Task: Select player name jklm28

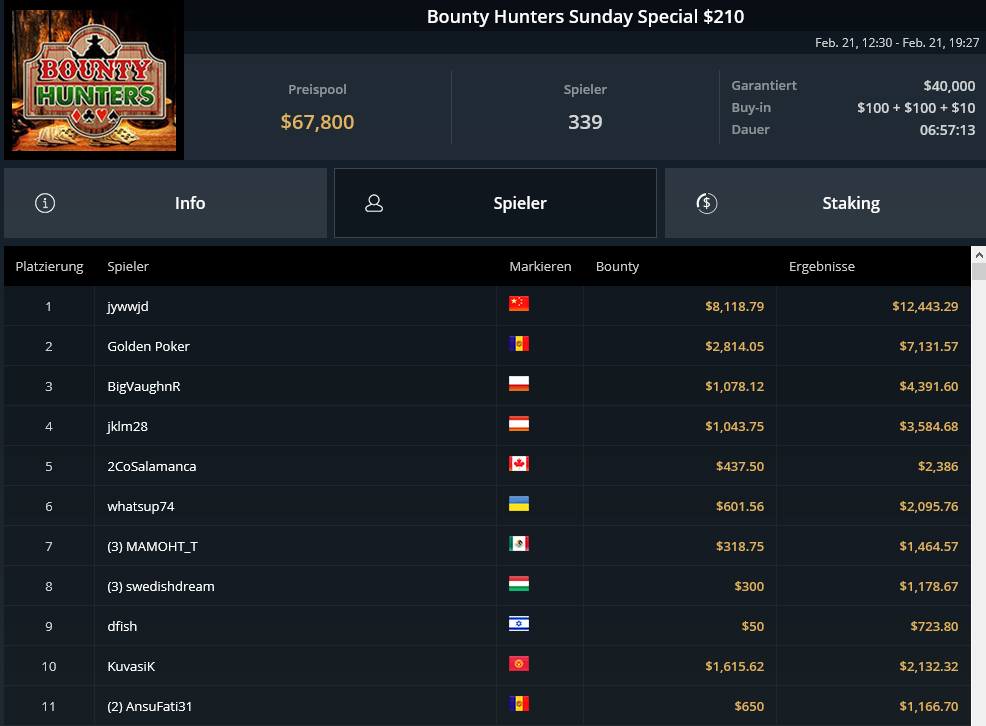Action: (x=128, y=427)
